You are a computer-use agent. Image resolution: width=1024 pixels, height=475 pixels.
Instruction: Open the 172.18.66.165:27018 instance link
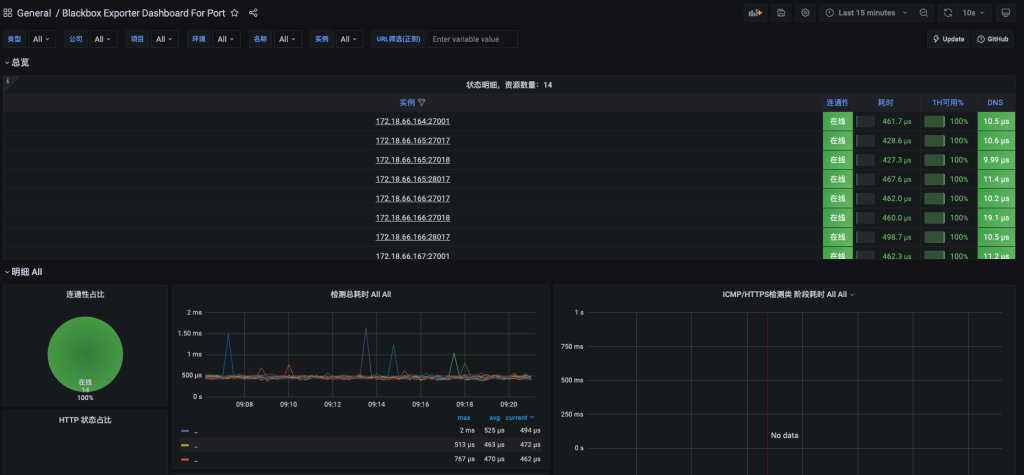413,160
